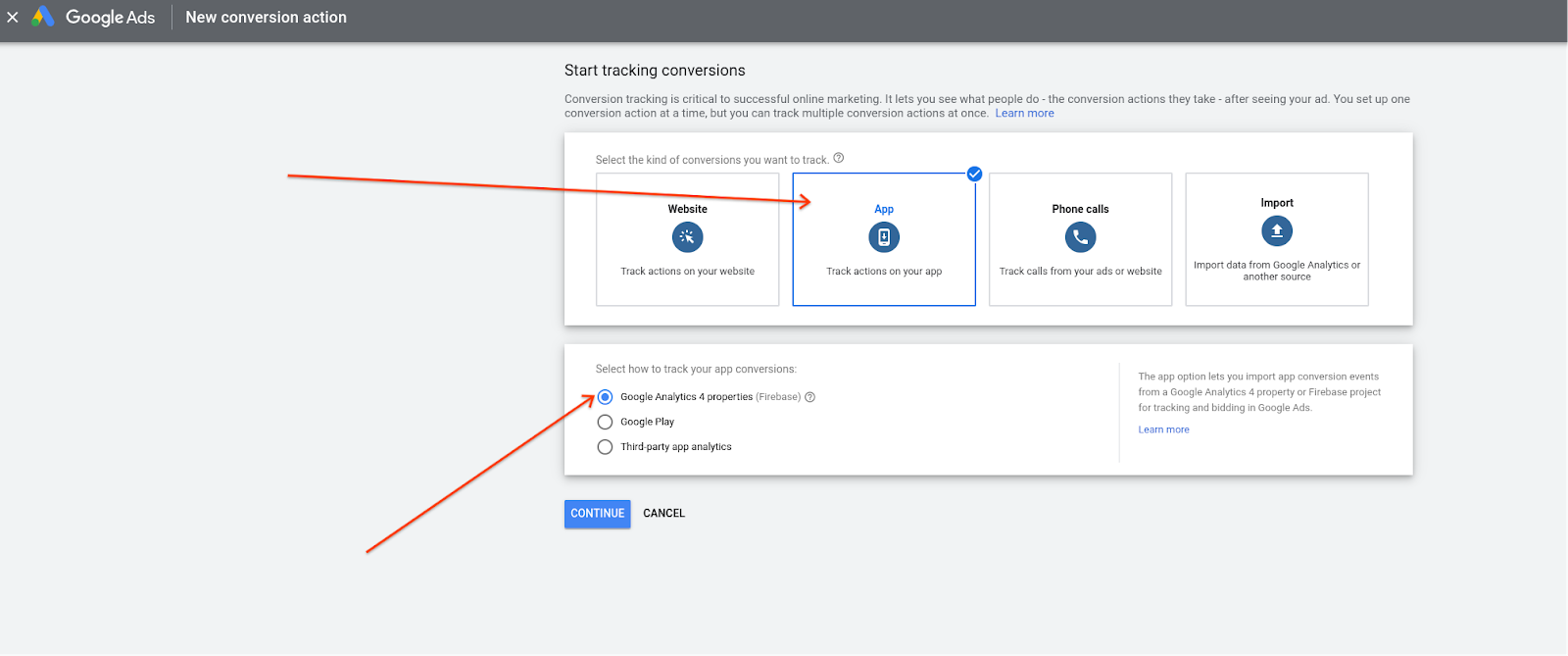
Task: Close the New conversion action dialog
Action: coord(13,18)
